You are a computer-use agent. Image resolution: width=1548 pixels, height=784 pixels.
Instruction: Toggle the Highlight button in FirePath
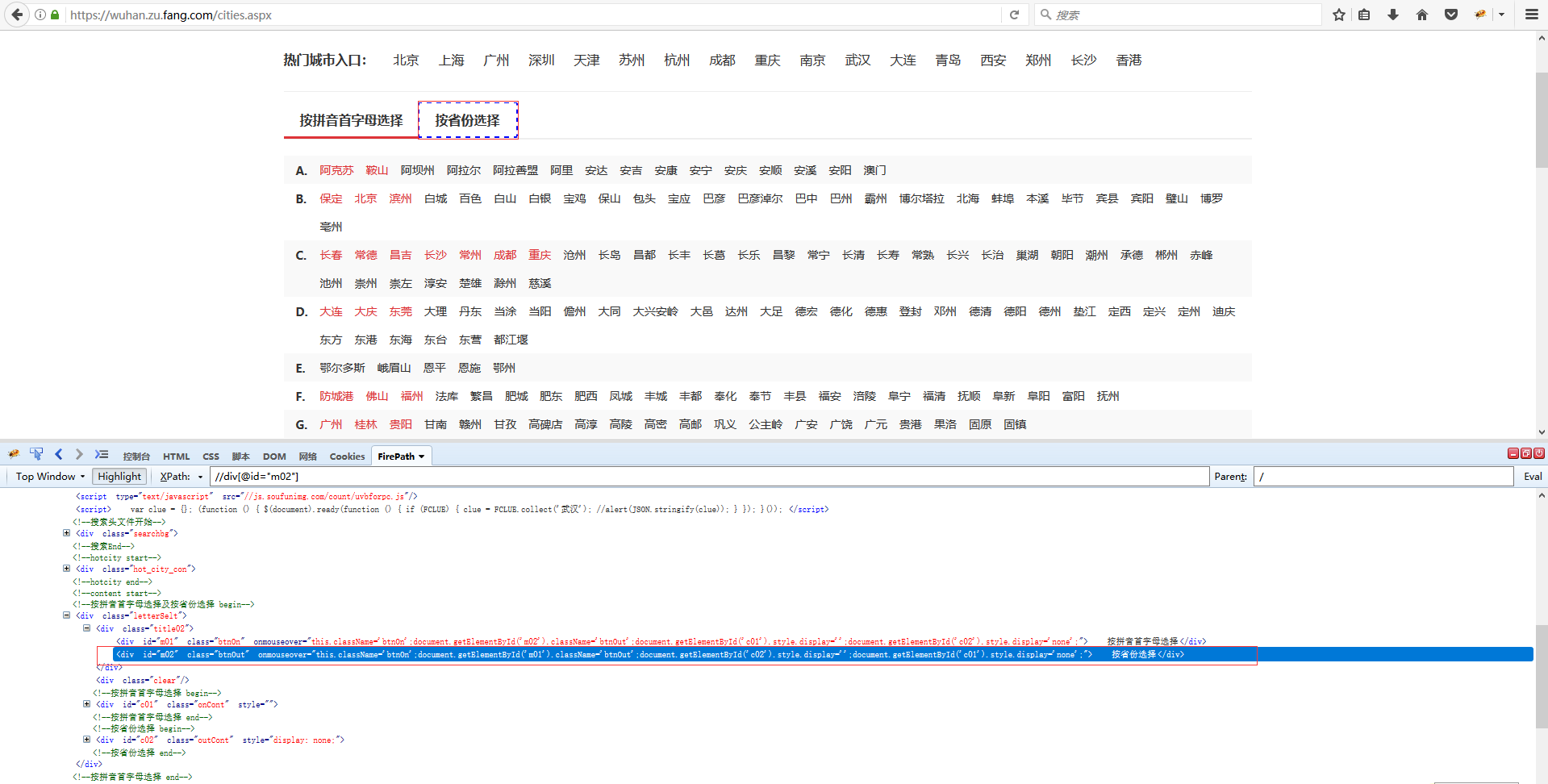pyautogui.click(x=119, y=477)
